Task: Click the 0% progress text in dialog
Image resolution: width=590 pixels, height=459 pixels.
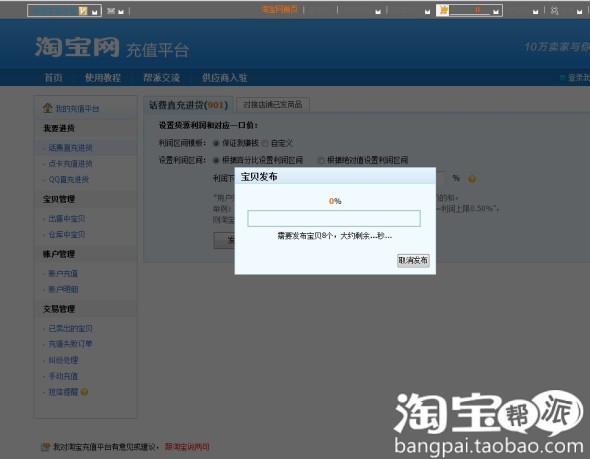Action: click(x=335, y=201)
